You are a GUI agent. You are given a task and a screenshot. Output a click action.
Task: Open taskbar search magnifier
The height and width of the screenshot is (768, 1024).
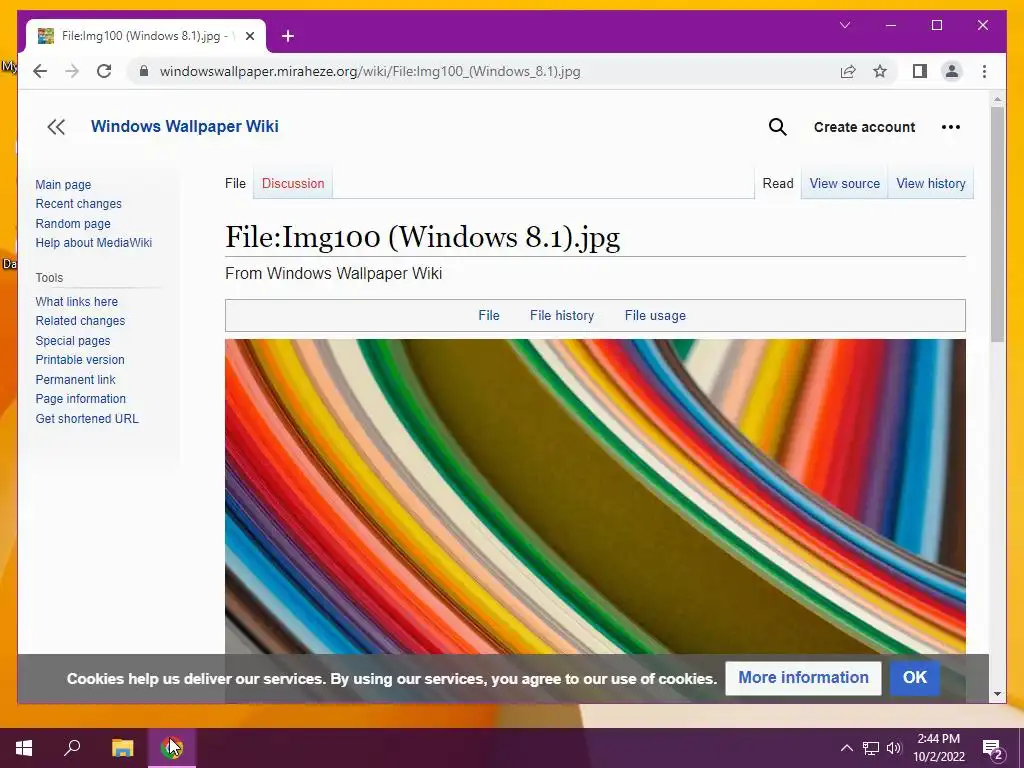[x=72, y=748]
